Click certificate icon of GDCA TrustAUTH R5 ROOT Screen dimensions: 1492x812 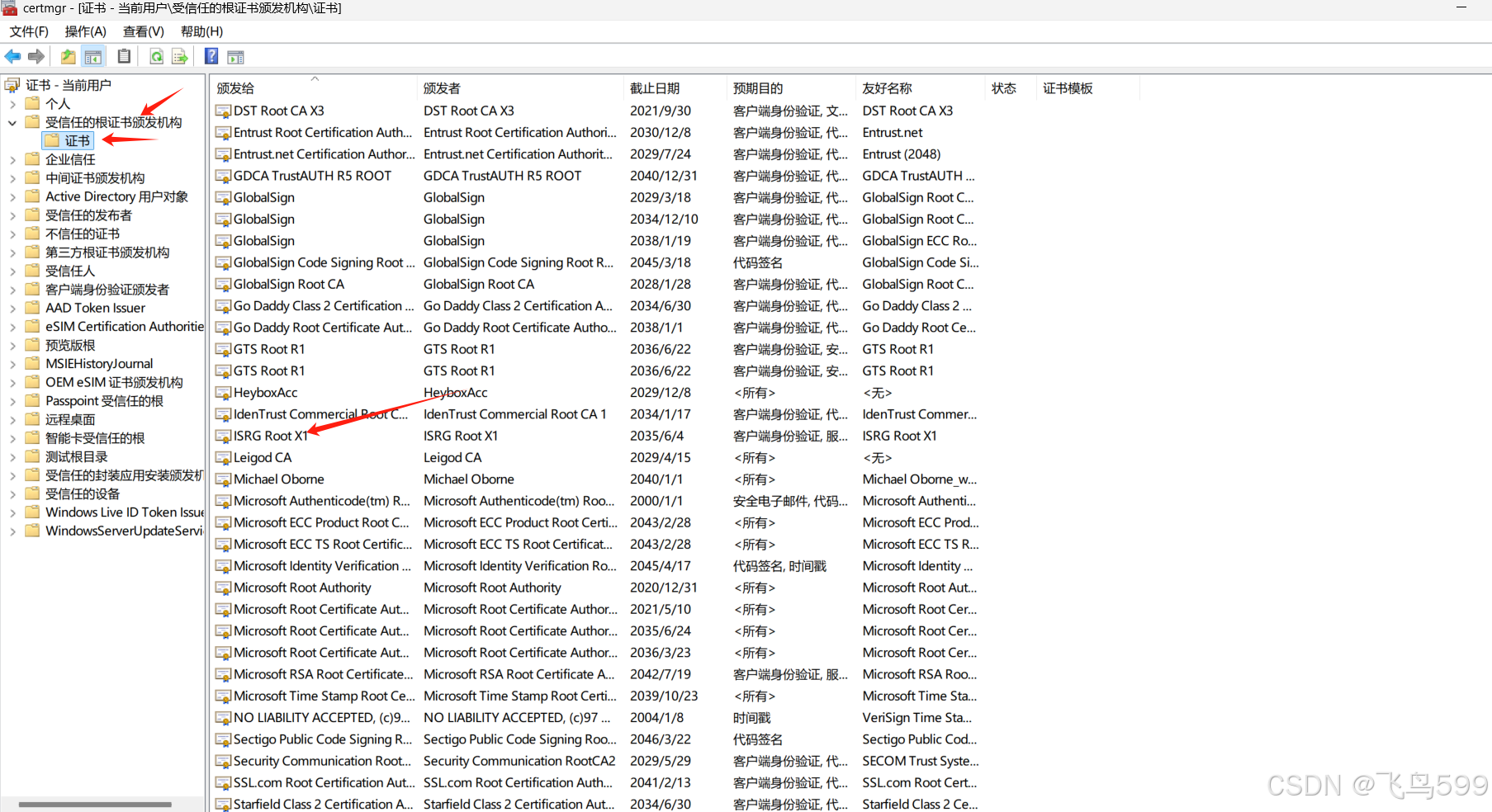[x=223, y=176]
